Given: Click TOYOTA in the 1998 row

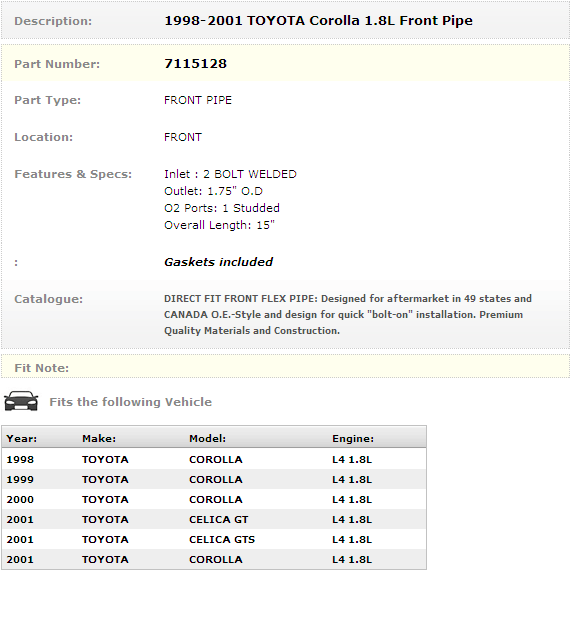Looking at the screenshot, I should 105,459.
